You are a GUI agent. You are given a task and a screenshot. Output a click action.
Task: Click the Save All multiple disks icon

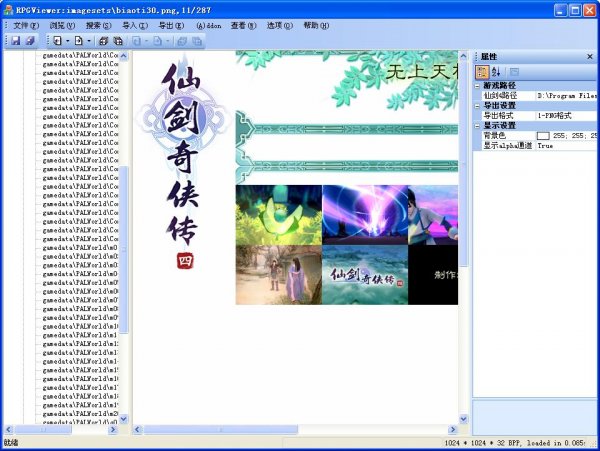click(30, 41)
